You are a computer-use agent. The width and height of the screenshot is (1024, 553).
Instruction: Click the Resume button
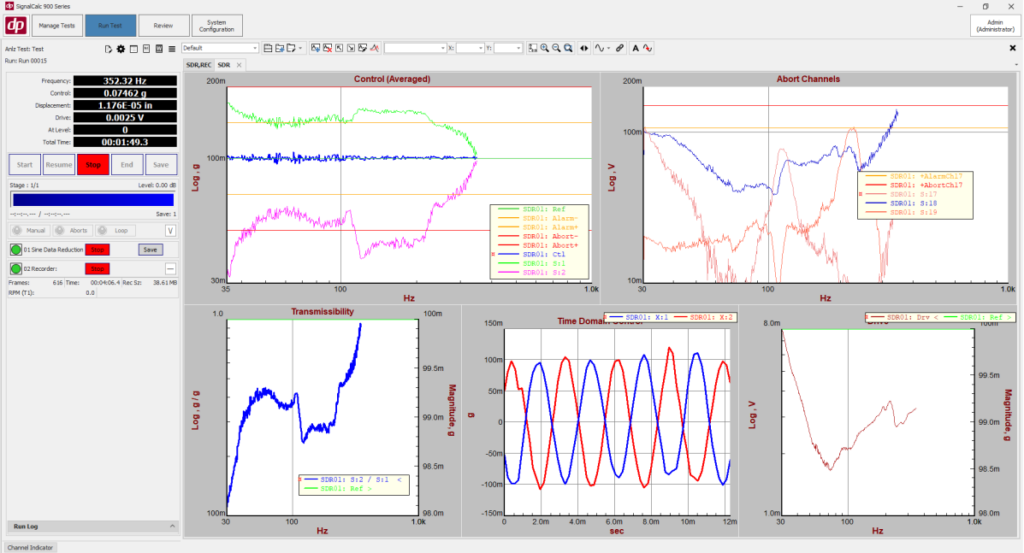click(59, 165)
